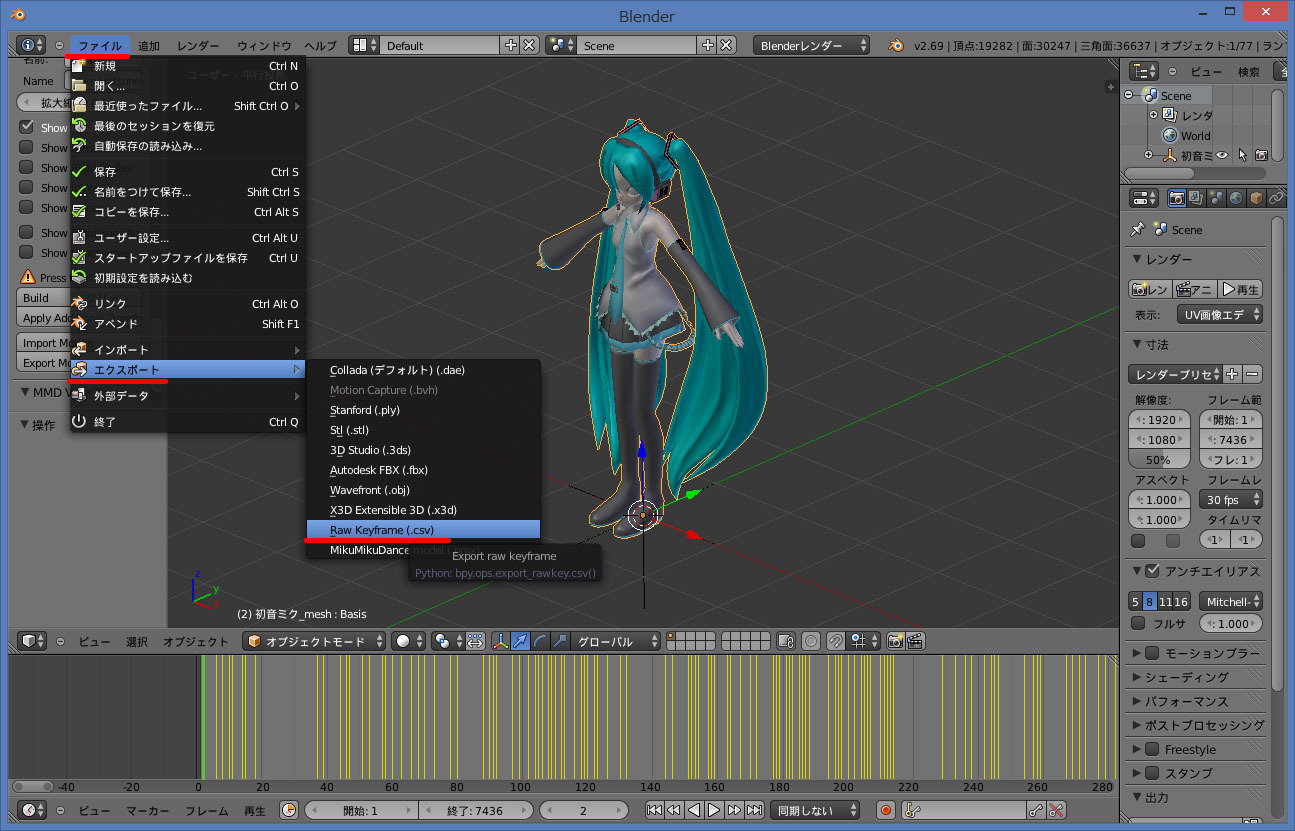1295x831 pixels.
Task: Toggle the record auto-keyframe button
Action: coord(885,810)
